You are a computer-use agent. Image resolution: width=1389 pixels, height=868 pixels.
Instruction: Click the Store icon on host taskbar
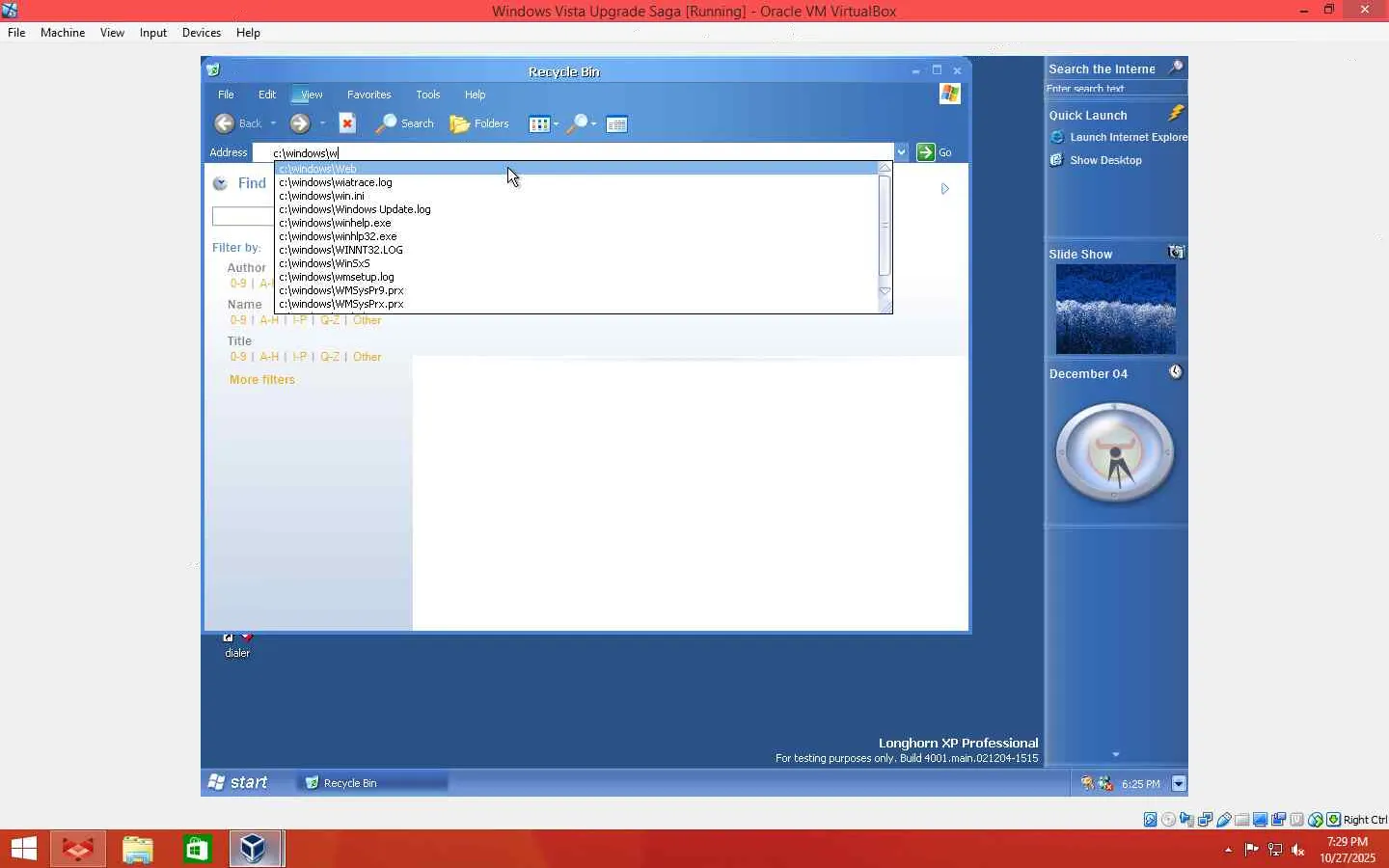point(197,849)
